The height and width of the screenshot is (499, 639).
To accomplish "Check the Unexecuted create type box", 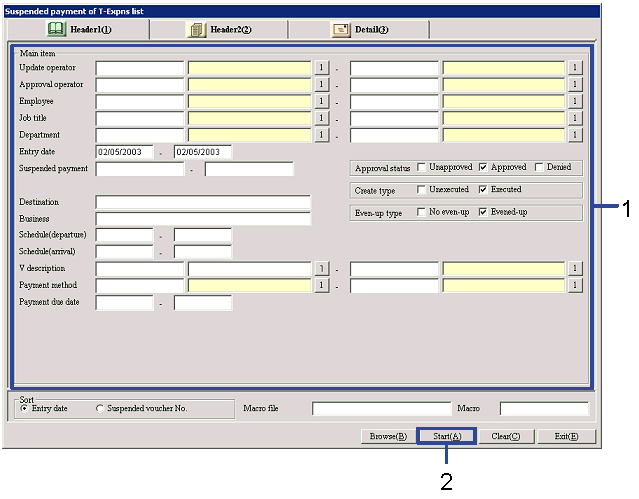I will [x=421, y=190].
